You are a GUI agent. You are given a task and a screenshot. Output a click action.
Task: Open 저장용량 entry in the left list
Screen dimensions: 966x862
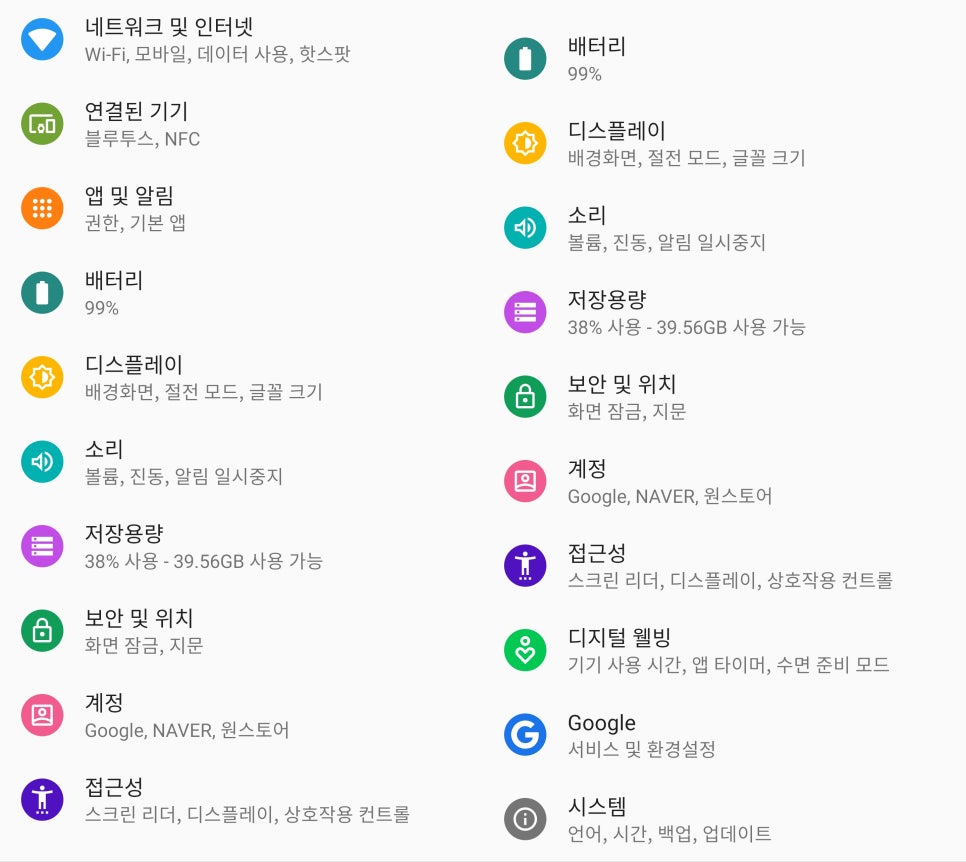tap(242, 546)
